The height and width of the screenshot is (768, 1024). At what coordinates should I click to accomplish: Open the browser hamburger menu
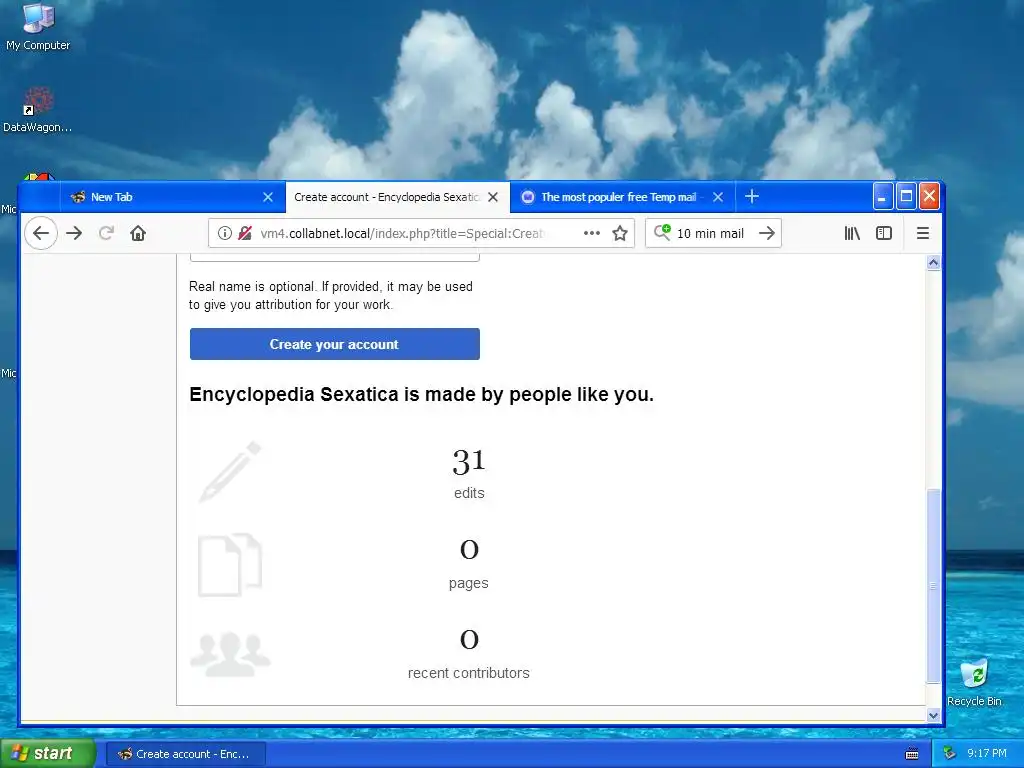(923, 233)
